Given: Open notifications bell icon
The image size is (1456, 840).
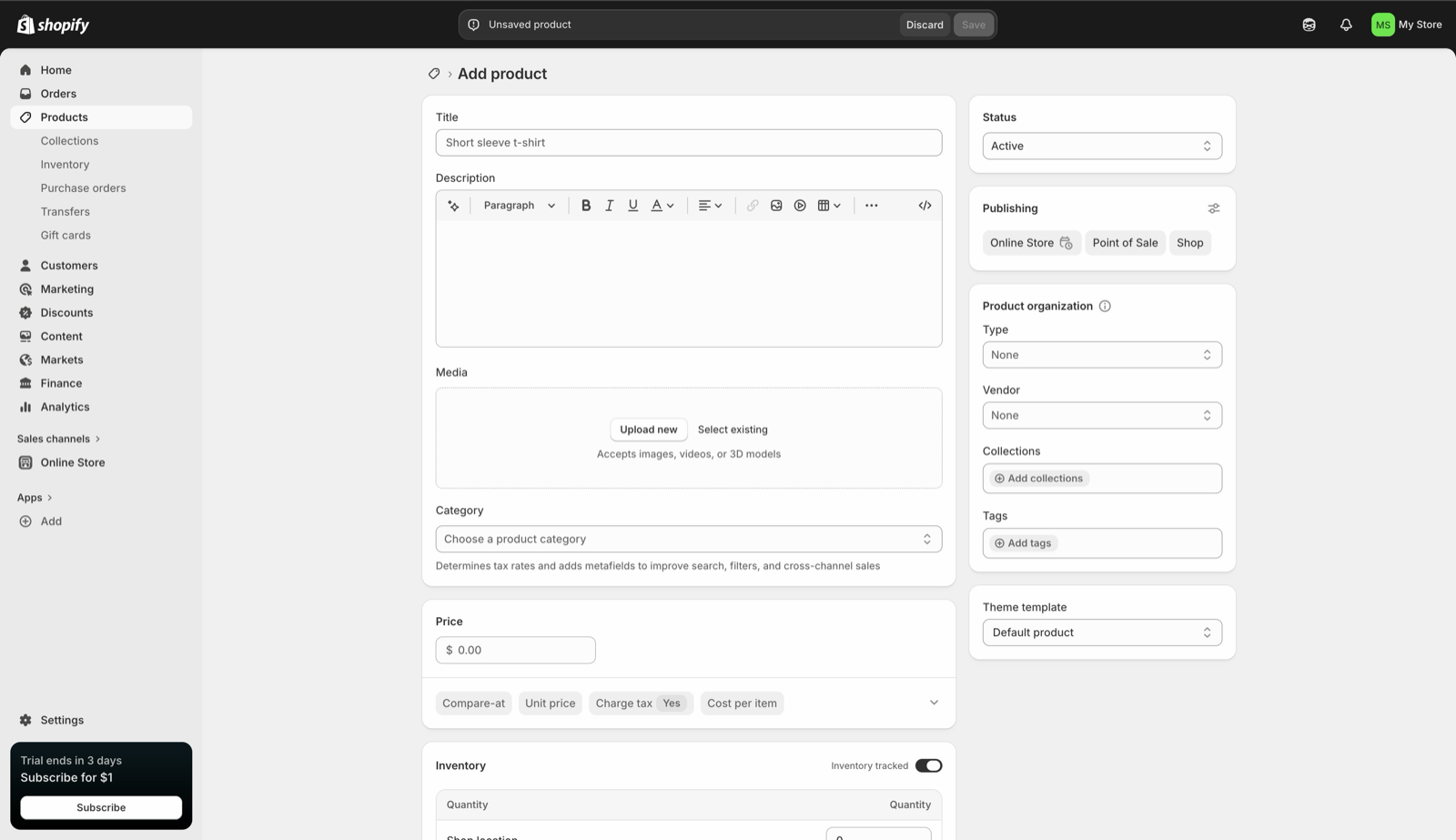Looking at the screenshot, I should click(1346, 25).
